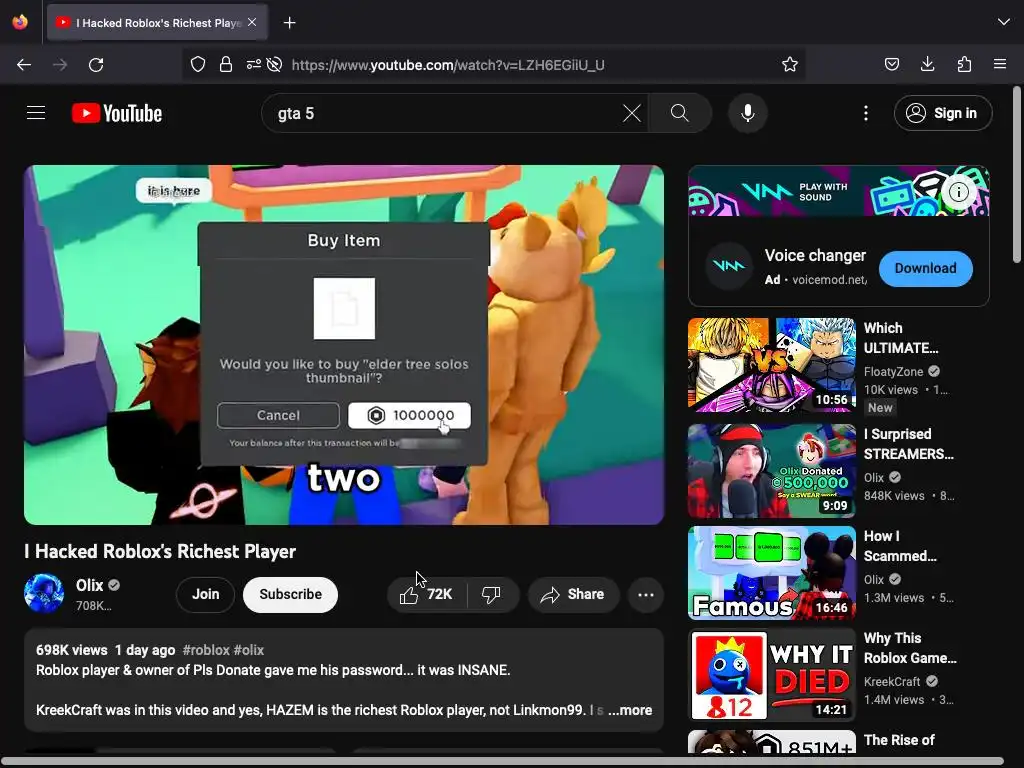Click the 'I Surprised STREAMERS...' title
This screenshot has width=1024, height=768.
pyautogui.click(x=908, y=443)
